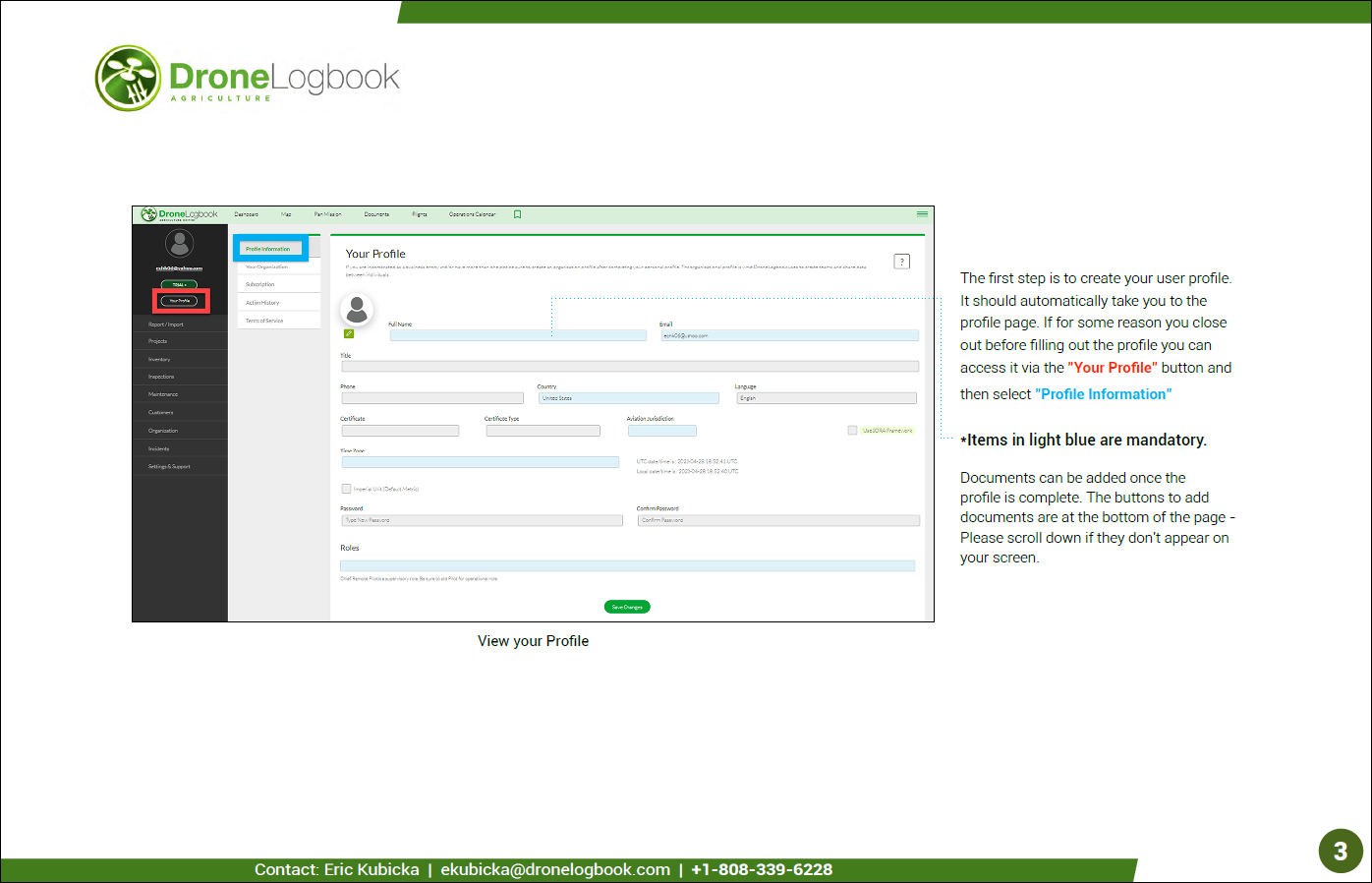Open Dashboard in the top navigation
The width and height of the screenshot is (1372, 883).
[247, 214]
